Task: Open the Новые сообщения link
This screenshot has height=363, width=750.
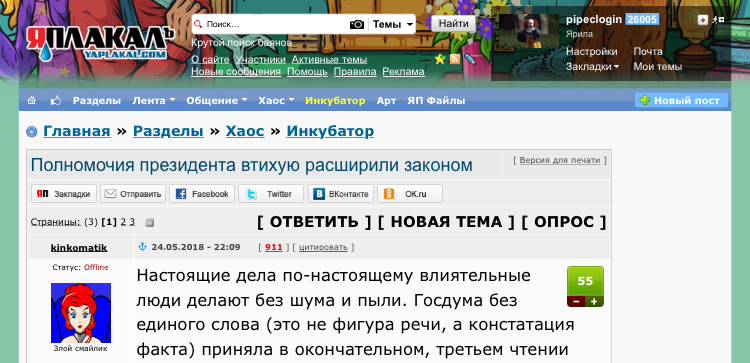Action: click(236, 72)
